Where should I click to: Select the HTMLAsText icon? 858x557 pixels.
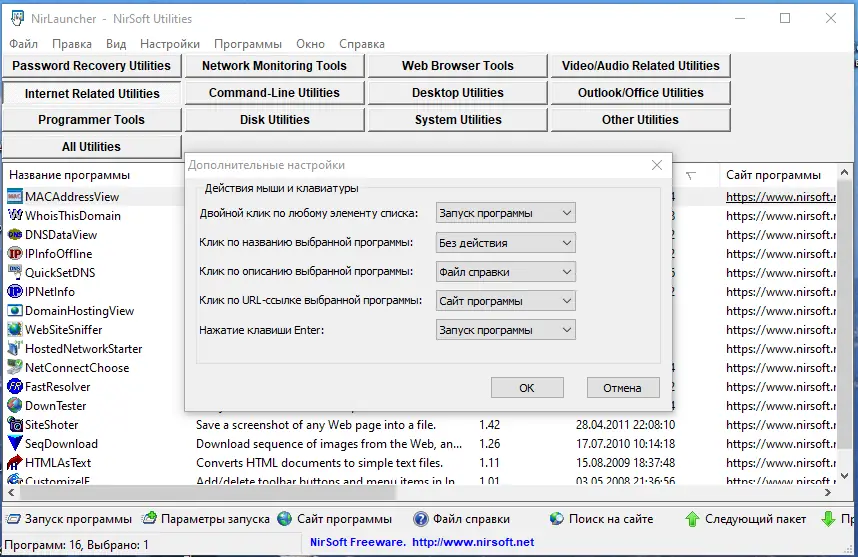(15, 462)
